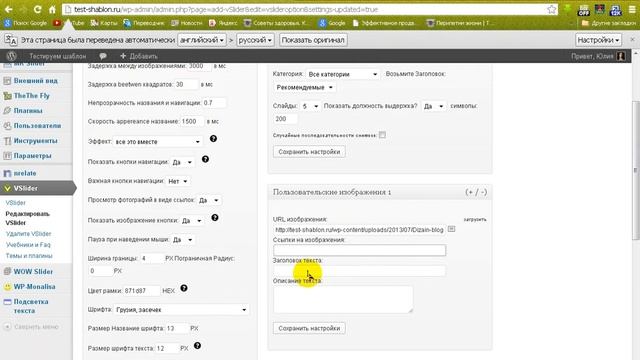Open the target language dropdown русский

(x=255, y=40)
